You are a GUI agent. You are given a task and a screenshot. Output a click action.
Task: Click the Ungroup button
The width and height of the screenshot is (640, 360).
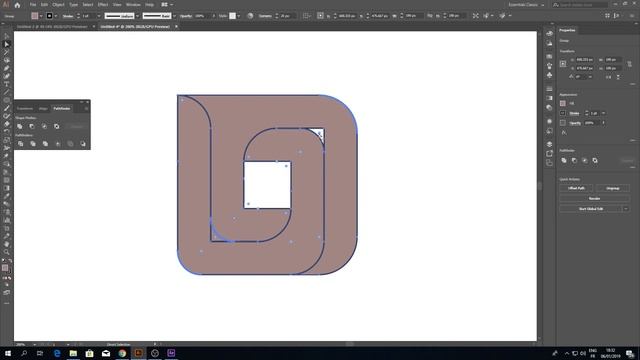point(612,188)
